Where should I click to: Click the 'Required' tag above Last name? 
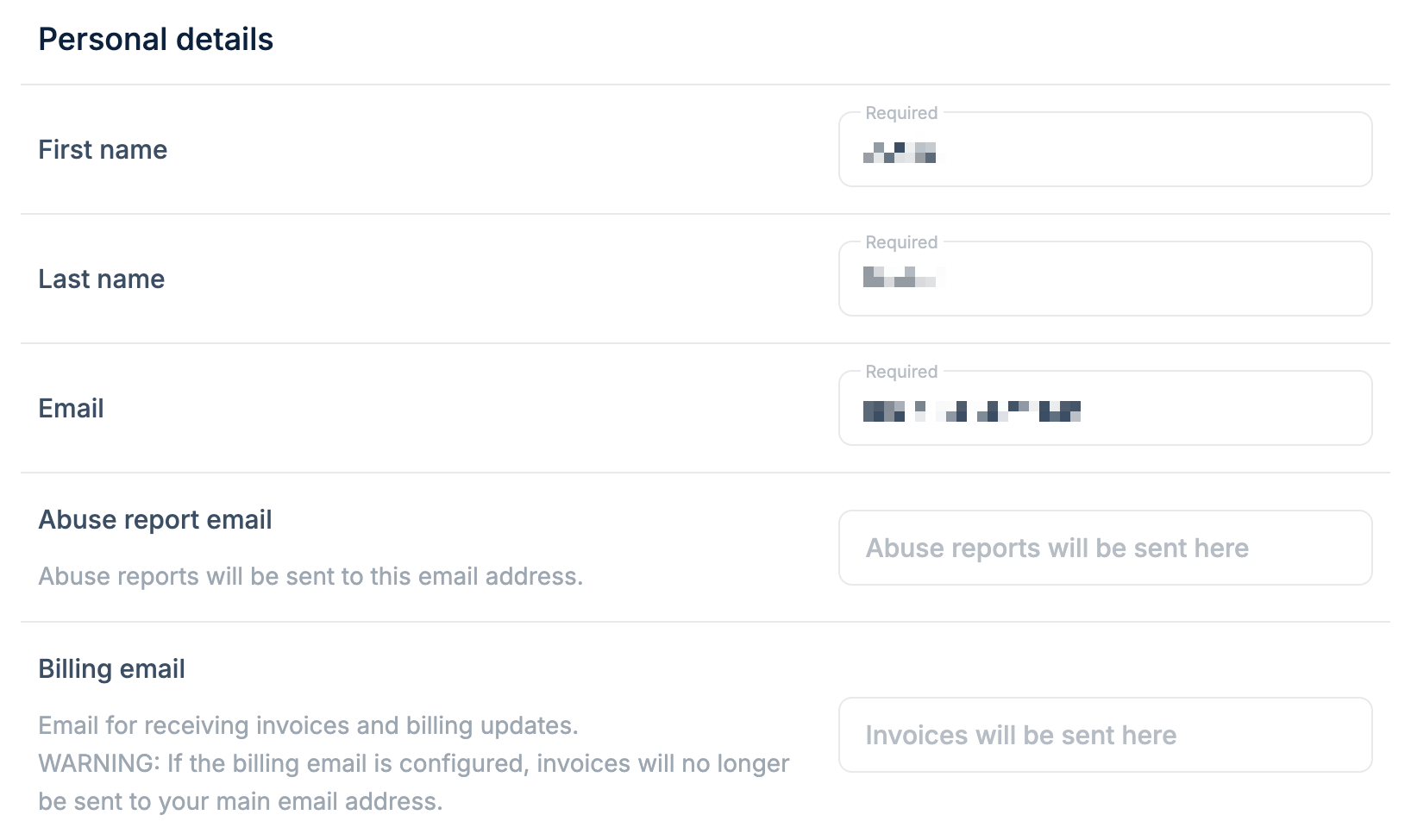click(900, 242)
